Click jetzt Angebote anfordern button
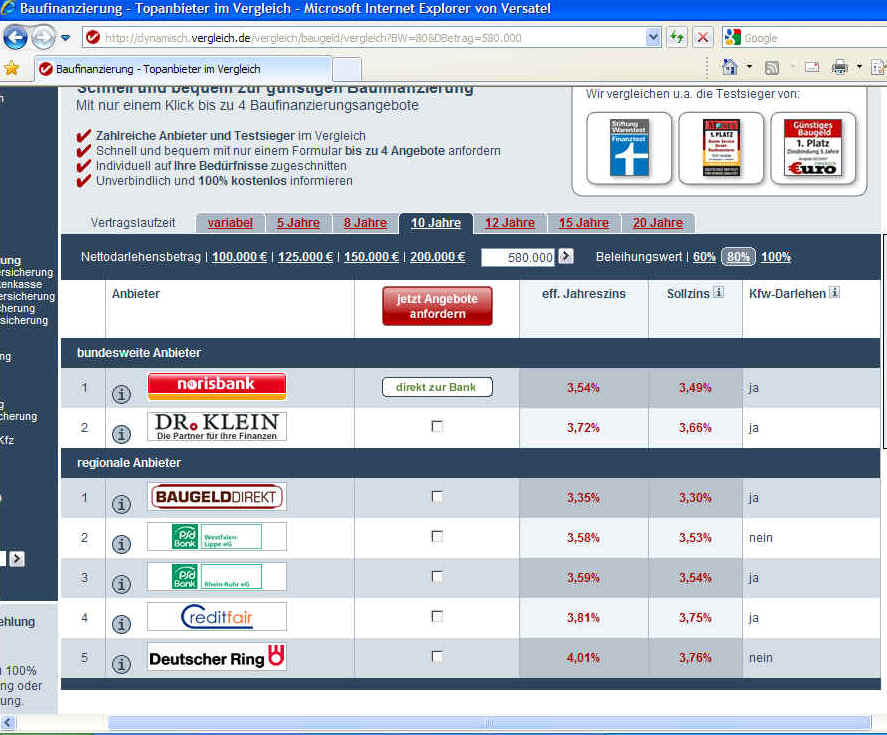The height and width of the screenshot is (735, 887). [437, 306]
